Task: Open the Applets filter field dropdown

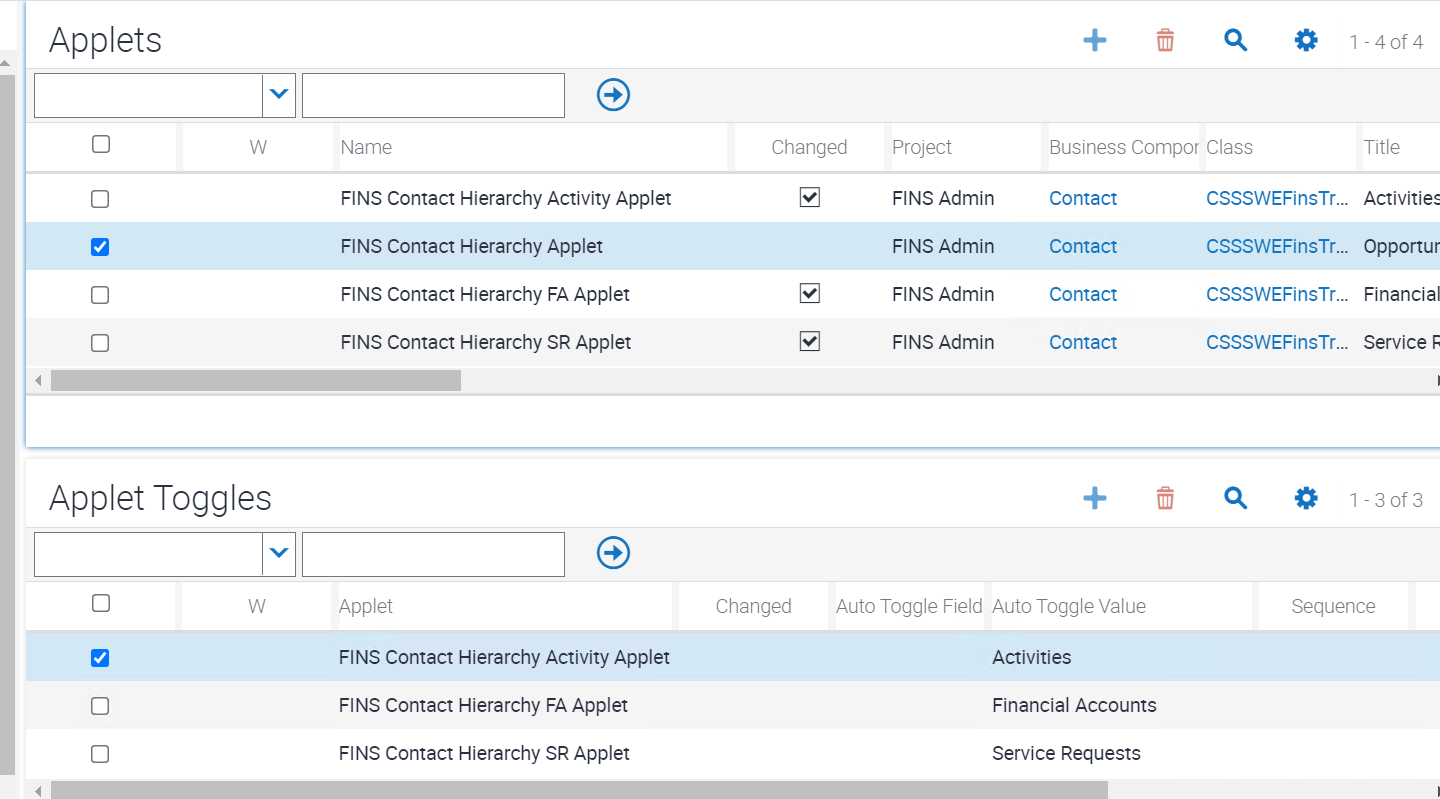Action: coord(279,94)
